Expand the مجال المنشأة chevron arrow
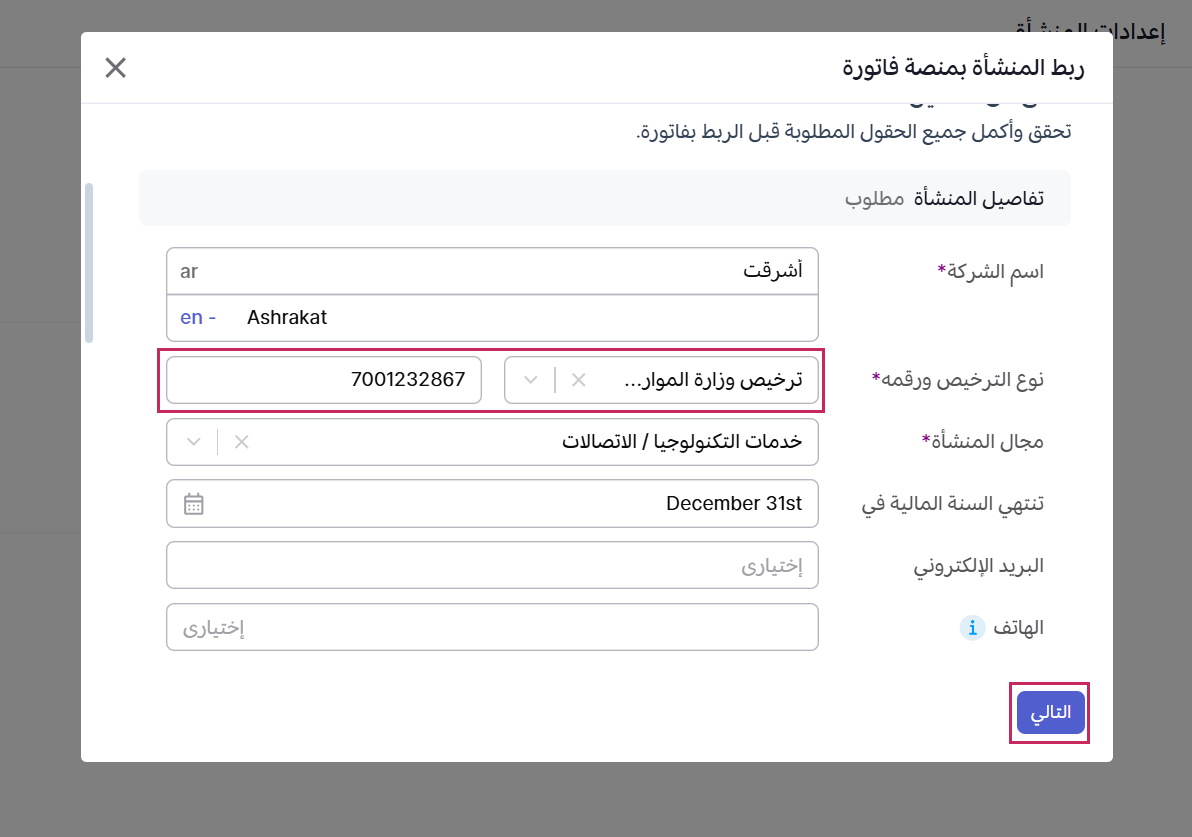This screenshot has height=837, width=1192. click(x=194, y=442)
